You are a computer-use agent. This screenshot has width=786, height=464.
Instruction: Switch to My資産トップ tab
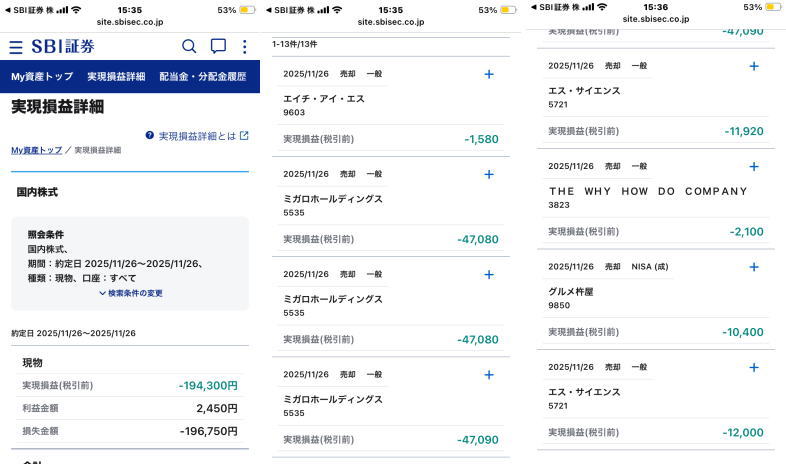coord(42,77)
